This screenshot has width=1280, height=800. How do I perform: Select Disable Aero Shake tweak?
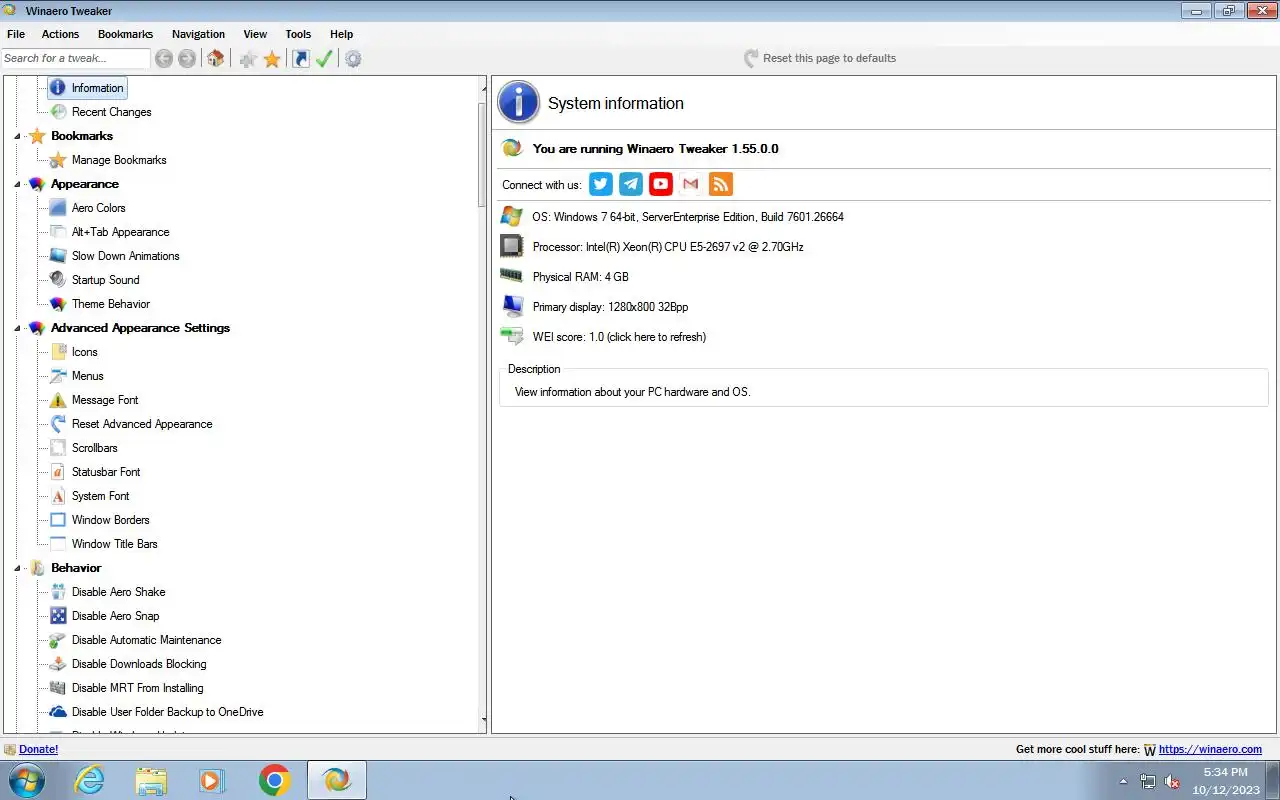click(118, 592)
